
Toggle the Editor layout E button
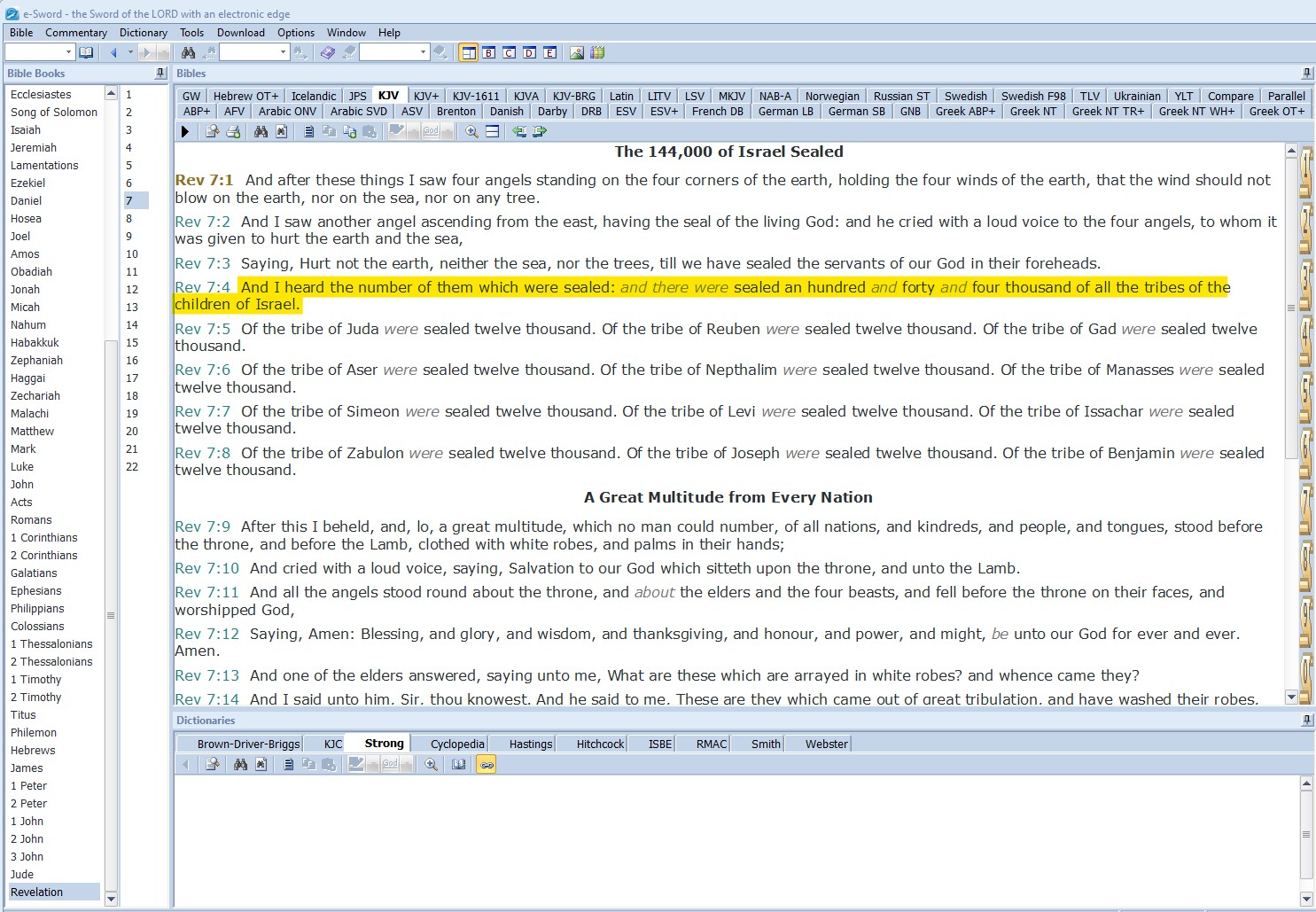550,53
